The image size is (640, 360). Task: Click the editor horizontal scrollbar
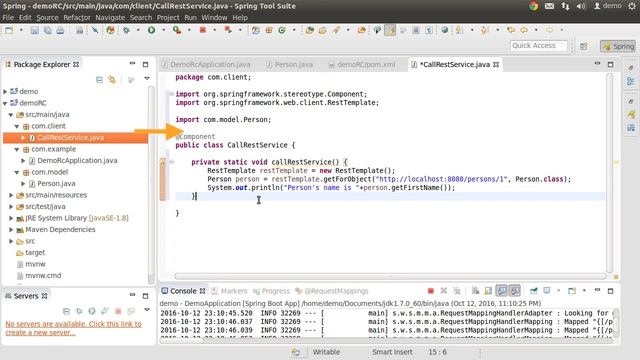(x=390, y=276)
